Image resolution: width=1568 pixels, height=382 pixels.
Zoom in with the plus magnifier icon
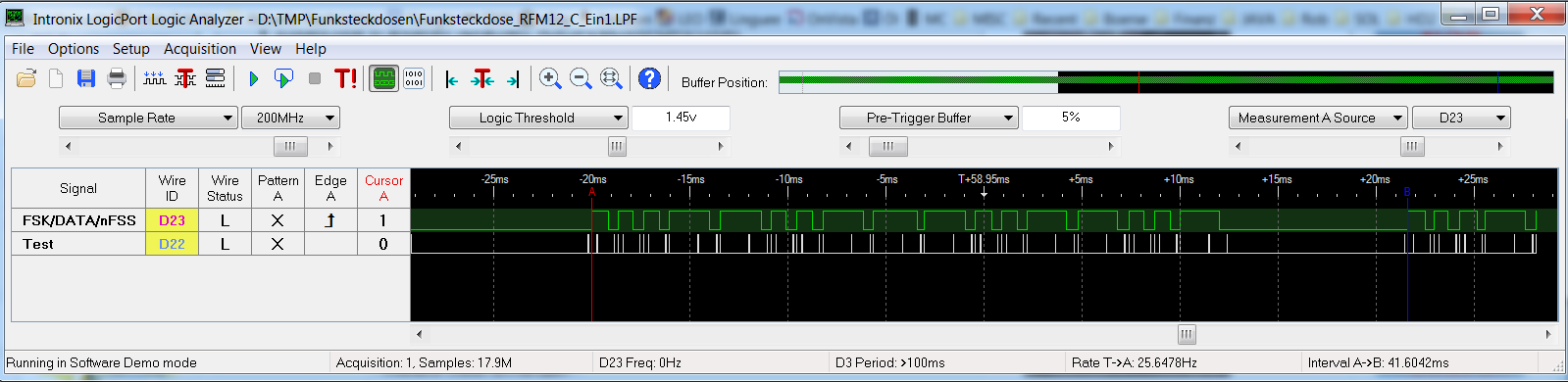pos(550,78)
